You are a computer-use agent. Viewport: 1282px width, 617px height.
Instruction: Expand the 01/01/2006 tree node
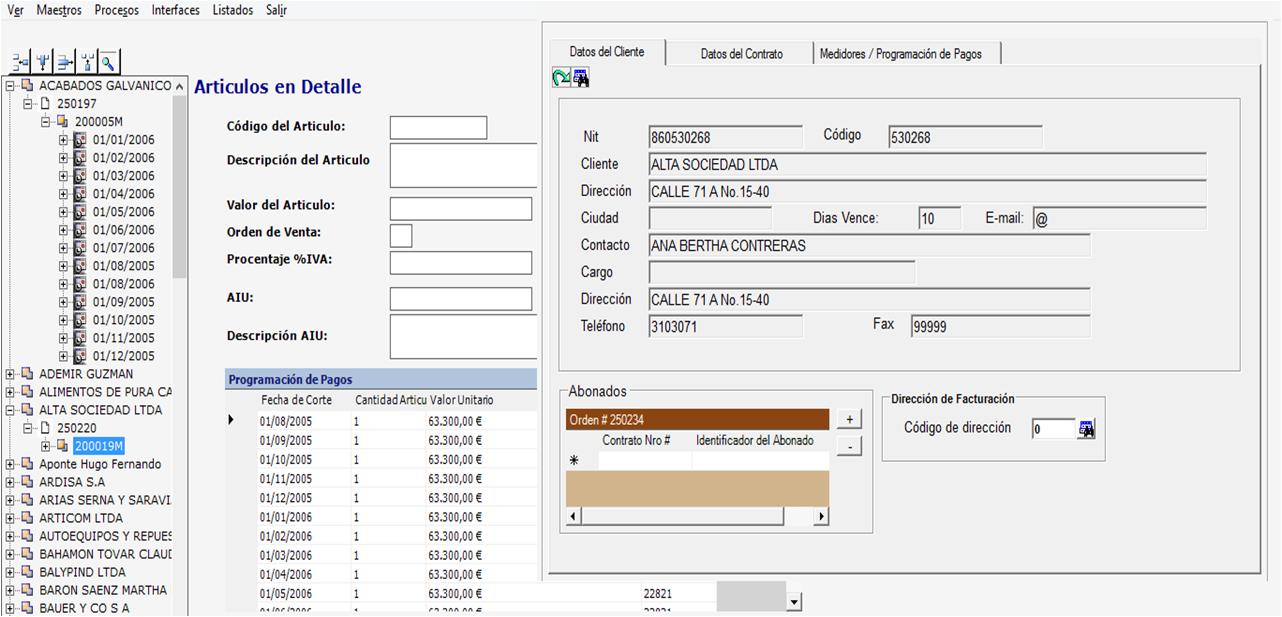tap(65, 140)
